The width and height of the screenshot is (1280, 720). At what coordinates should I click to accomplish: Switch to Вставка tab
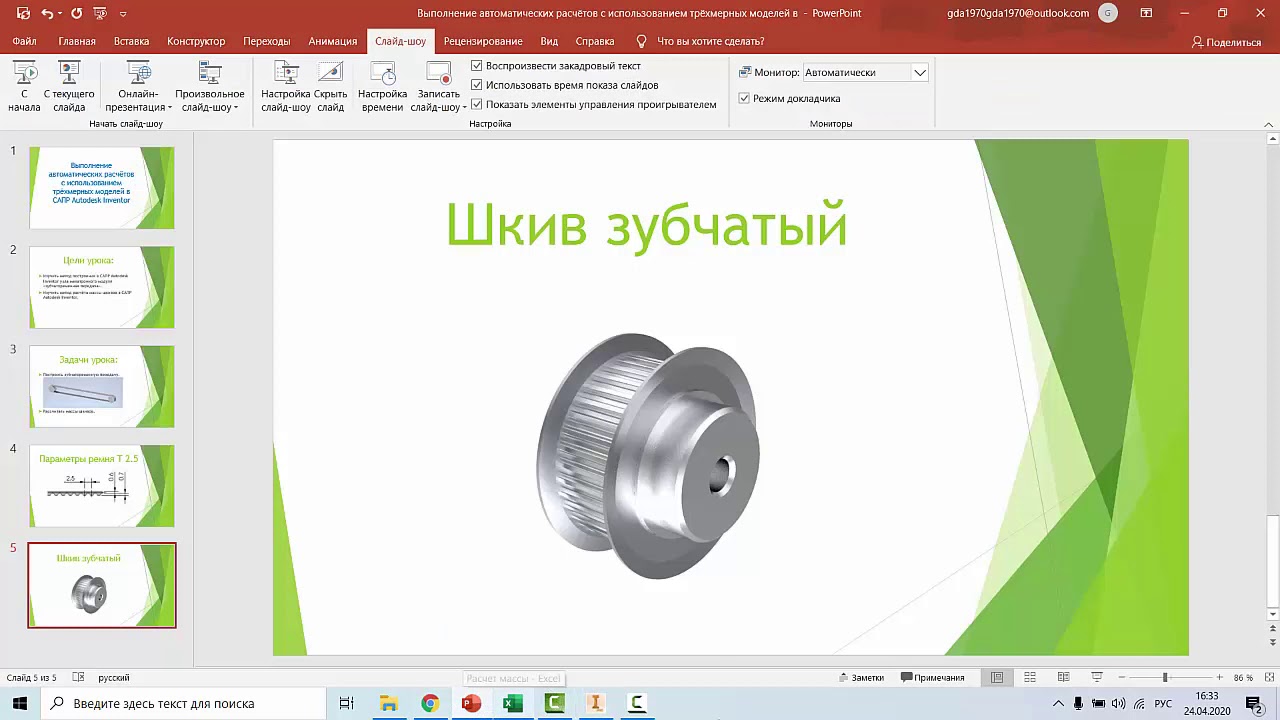(x=131, y=41)
